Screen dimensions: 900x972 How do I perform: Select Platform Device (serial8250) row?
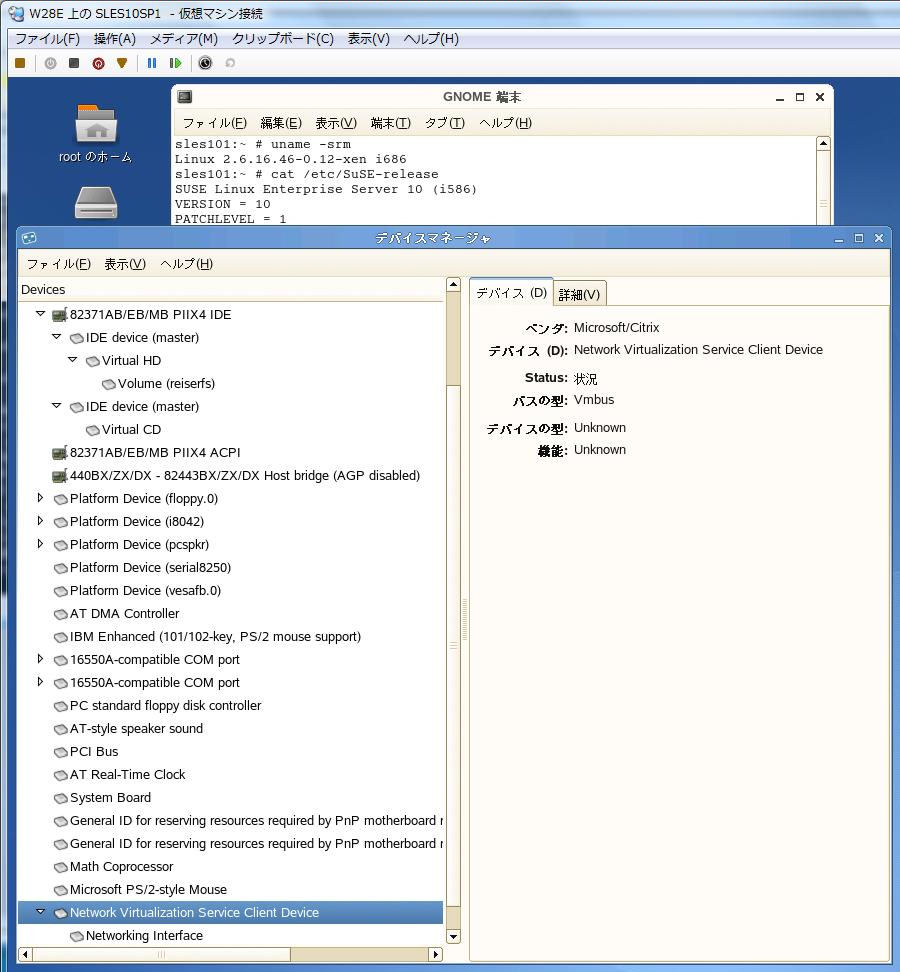coord(231,568)
